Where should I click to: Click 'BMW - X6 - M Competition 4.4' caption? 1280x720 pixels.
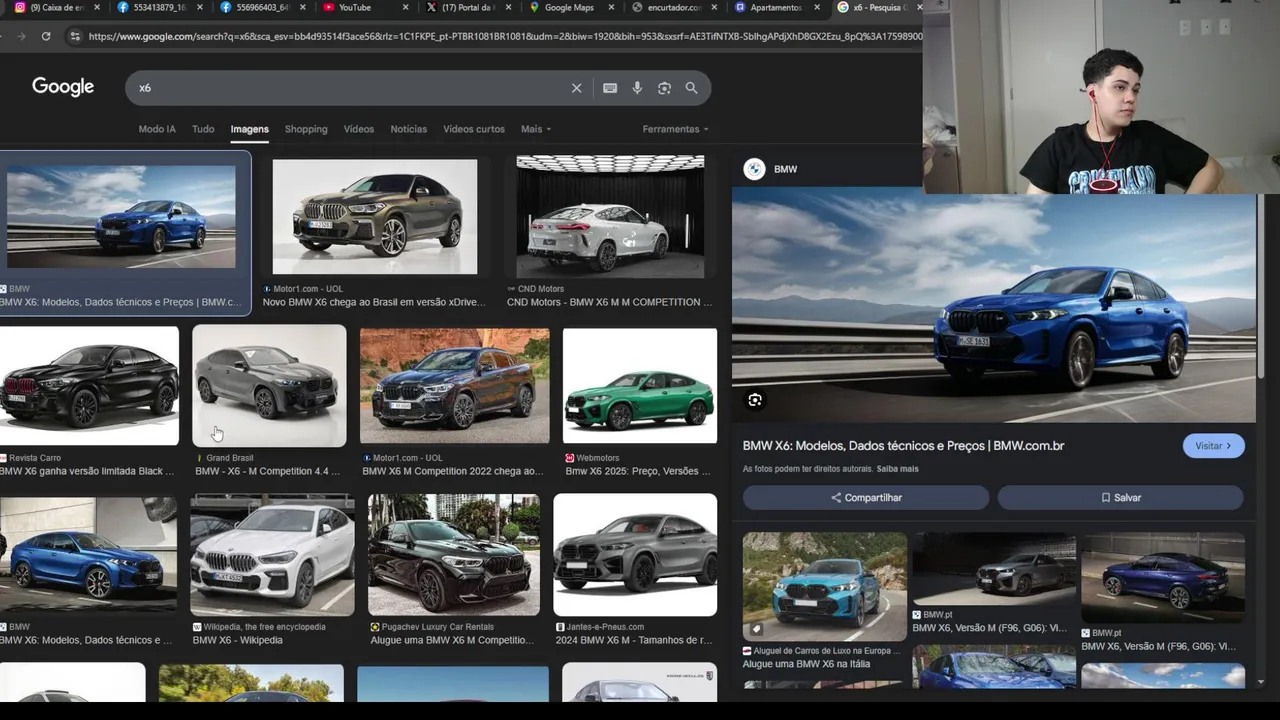coord(267,471)
